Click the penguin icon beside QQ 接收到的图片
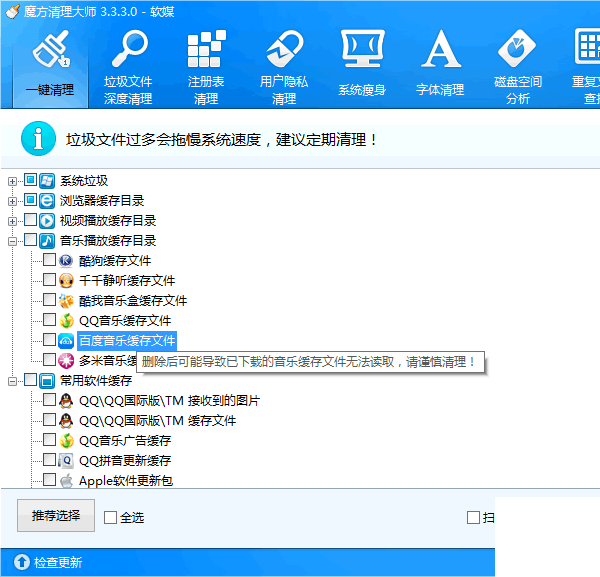 (66, 401)
